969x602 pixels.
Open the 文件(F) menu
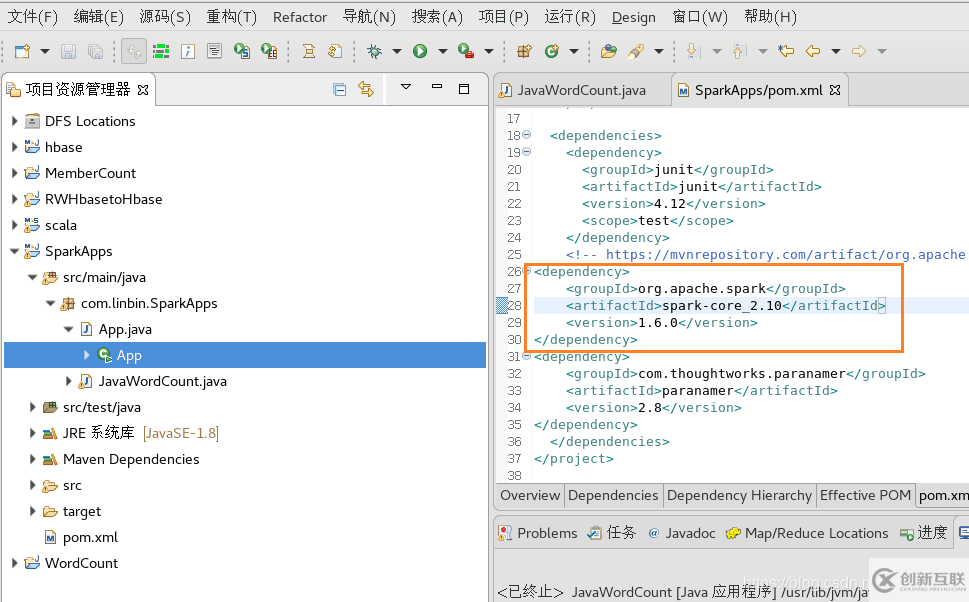click(x=32, y=17)
